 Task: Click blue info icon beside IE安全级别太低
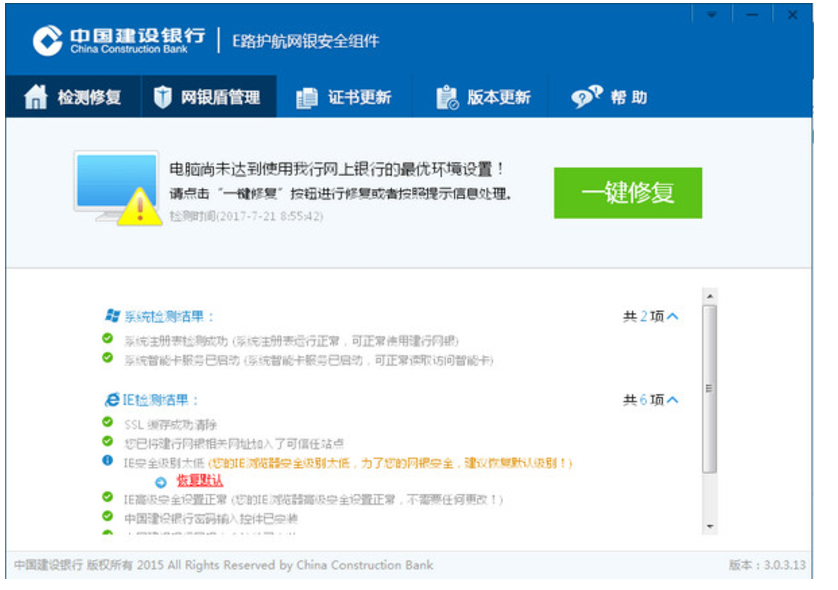coord(107,460)
